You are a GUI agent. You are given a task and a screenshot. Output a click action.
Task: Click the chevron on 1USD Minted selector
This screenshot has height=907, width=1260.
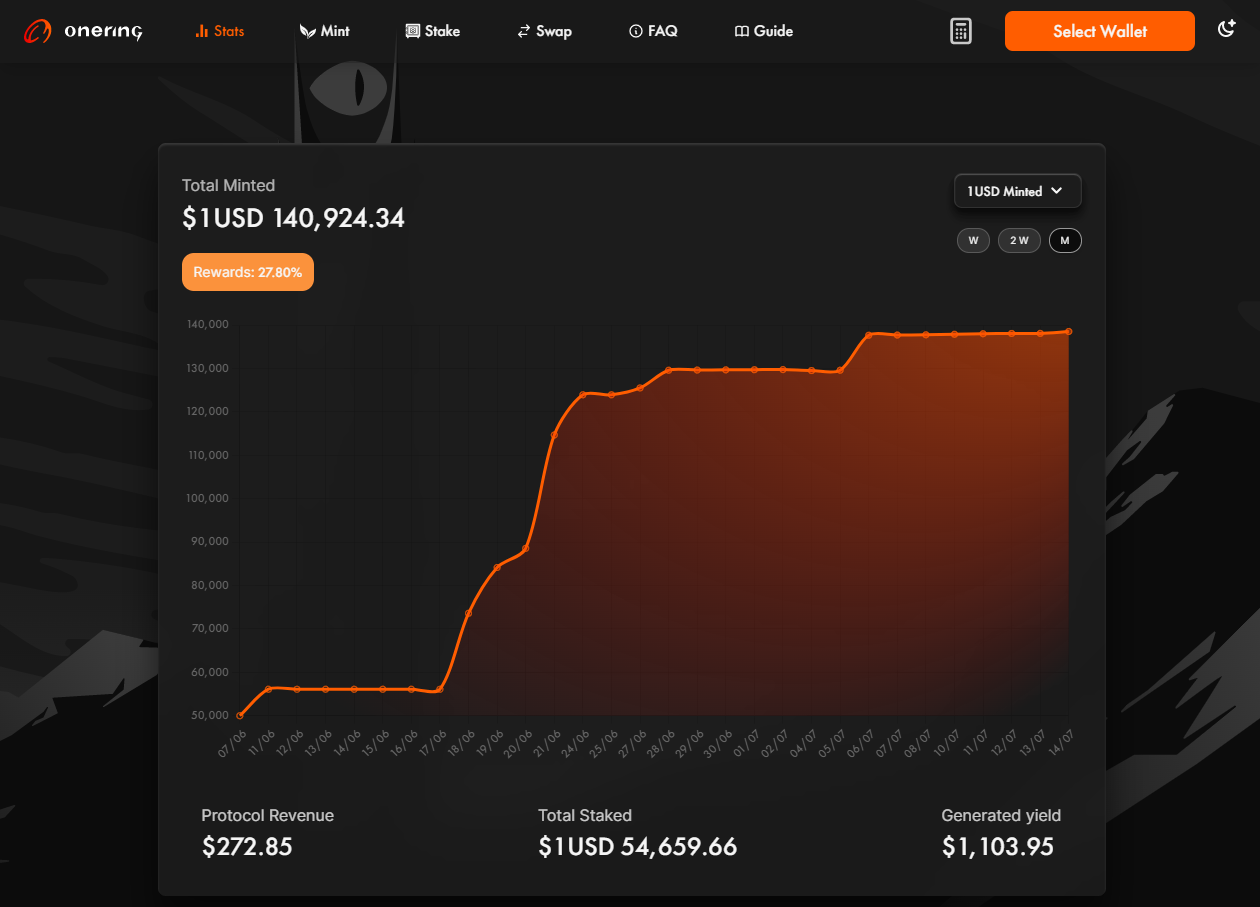tap(1057, 191)
